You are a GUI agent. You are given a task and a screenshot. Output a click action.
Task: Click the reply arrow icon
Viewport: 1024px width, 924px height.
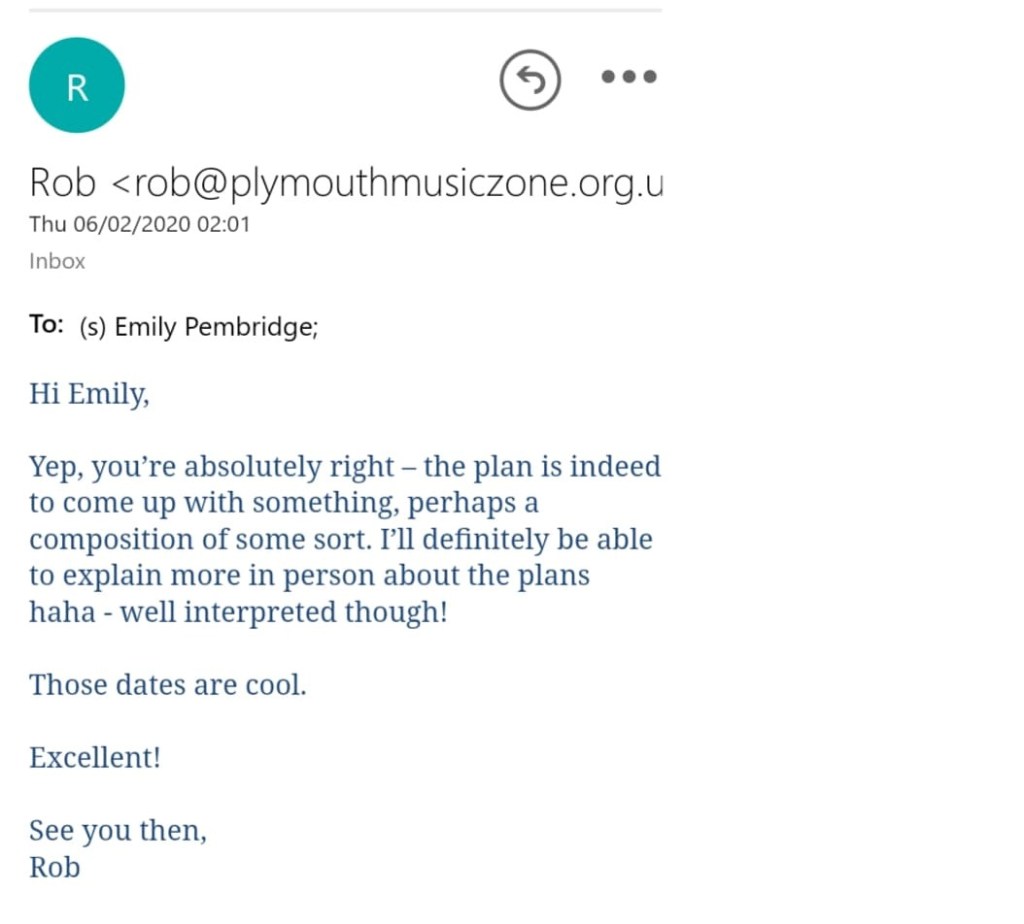tap(532, 79)
